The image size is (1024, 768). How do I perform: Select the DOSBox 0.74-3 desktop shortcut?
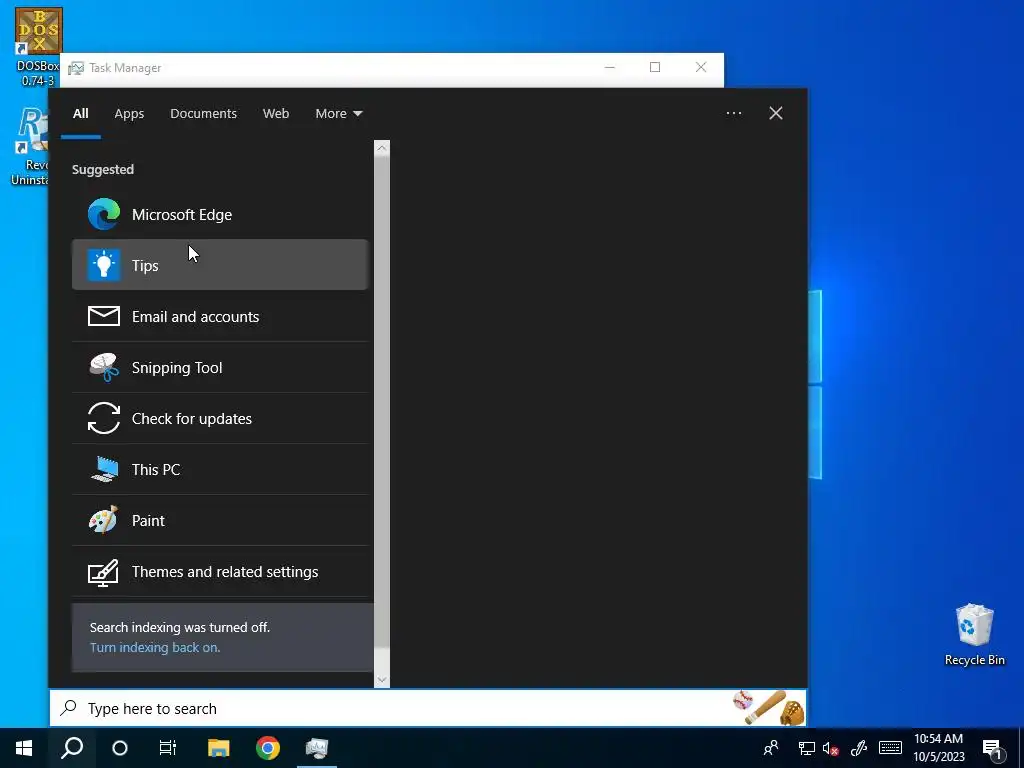tap(39, 47)
